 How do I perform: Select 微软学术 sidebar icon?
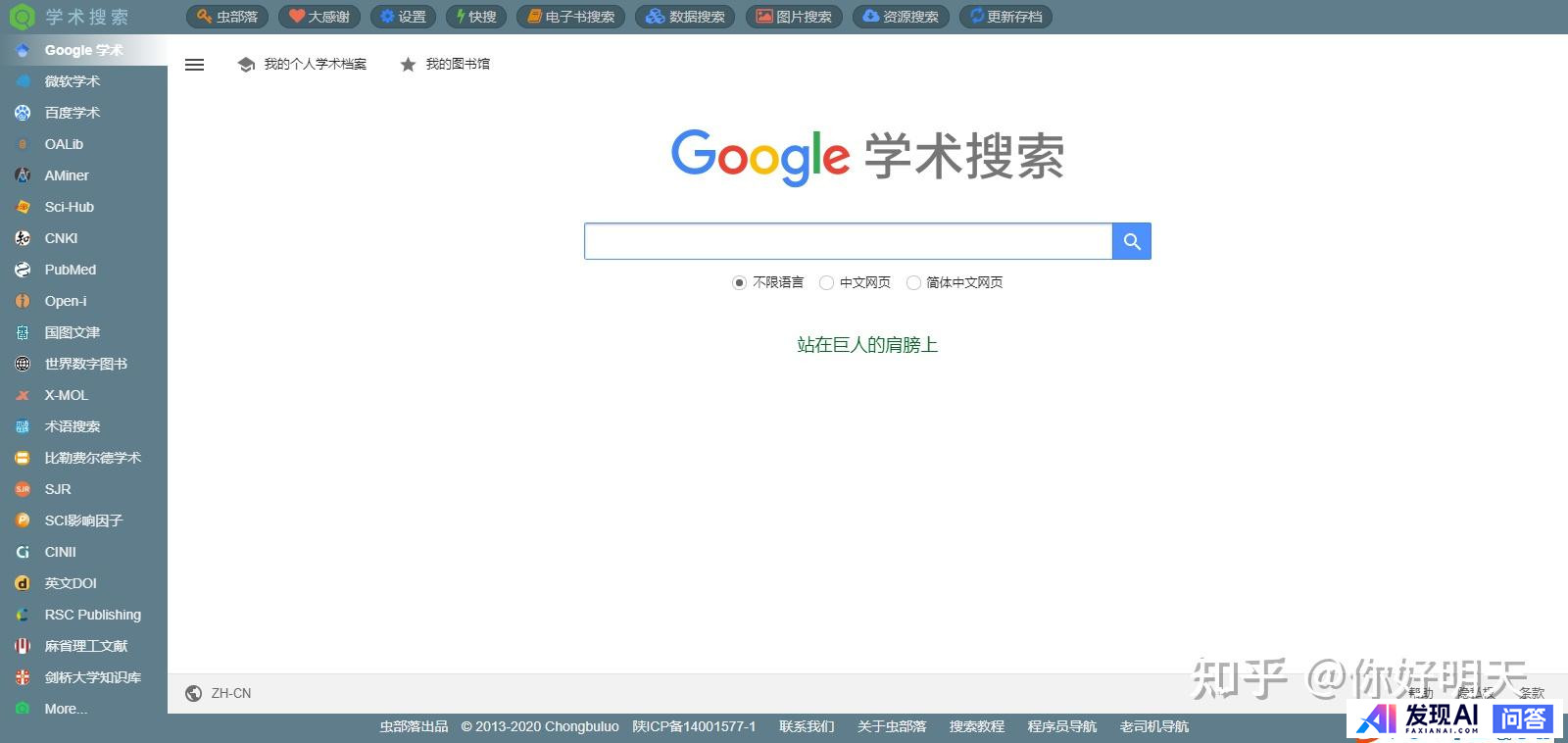(x=23, y=81)
